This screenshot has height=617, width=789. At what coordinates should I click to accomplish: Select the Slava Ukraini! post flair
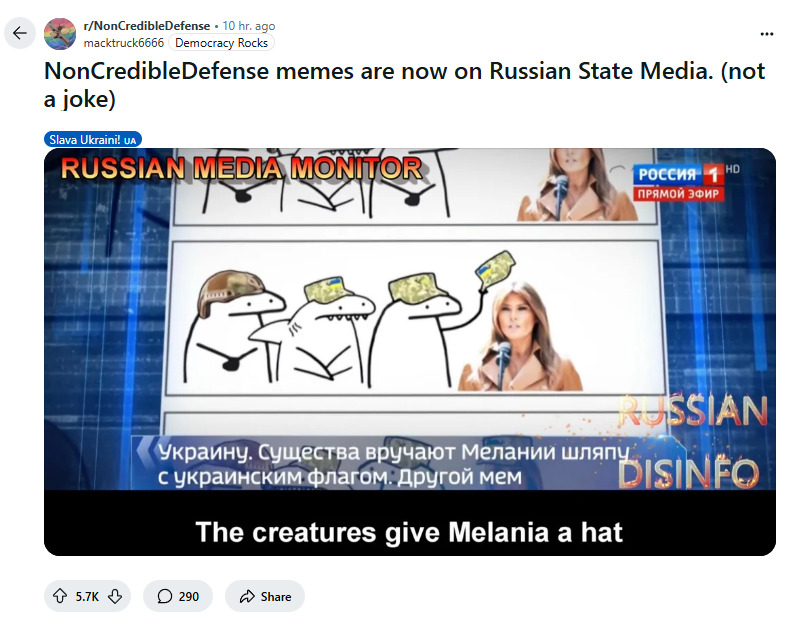tap(93, 139)
